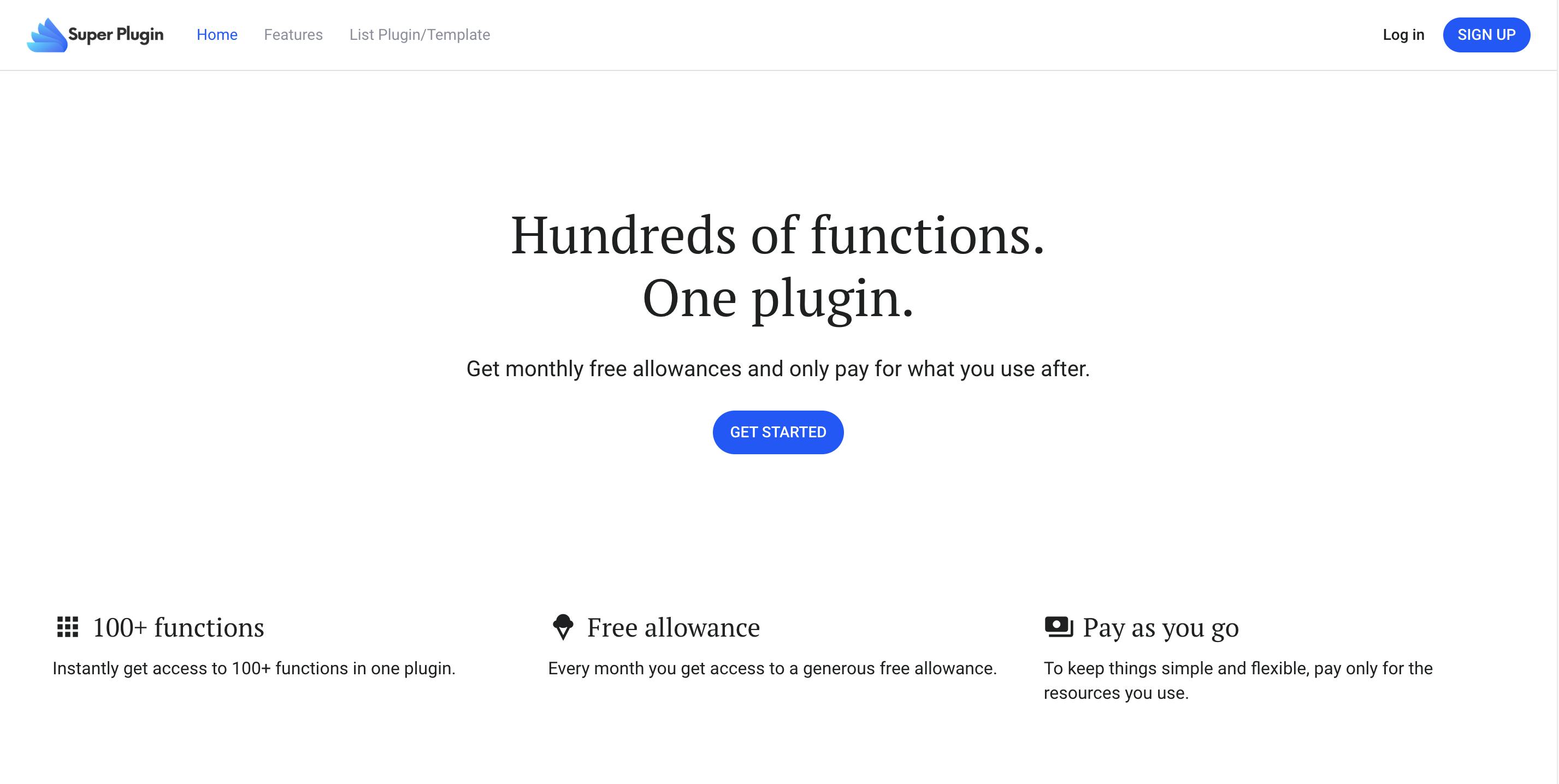Click the pay only for resources description
The width and height of the screenshot is (1559, 784).
point(1238,681)
